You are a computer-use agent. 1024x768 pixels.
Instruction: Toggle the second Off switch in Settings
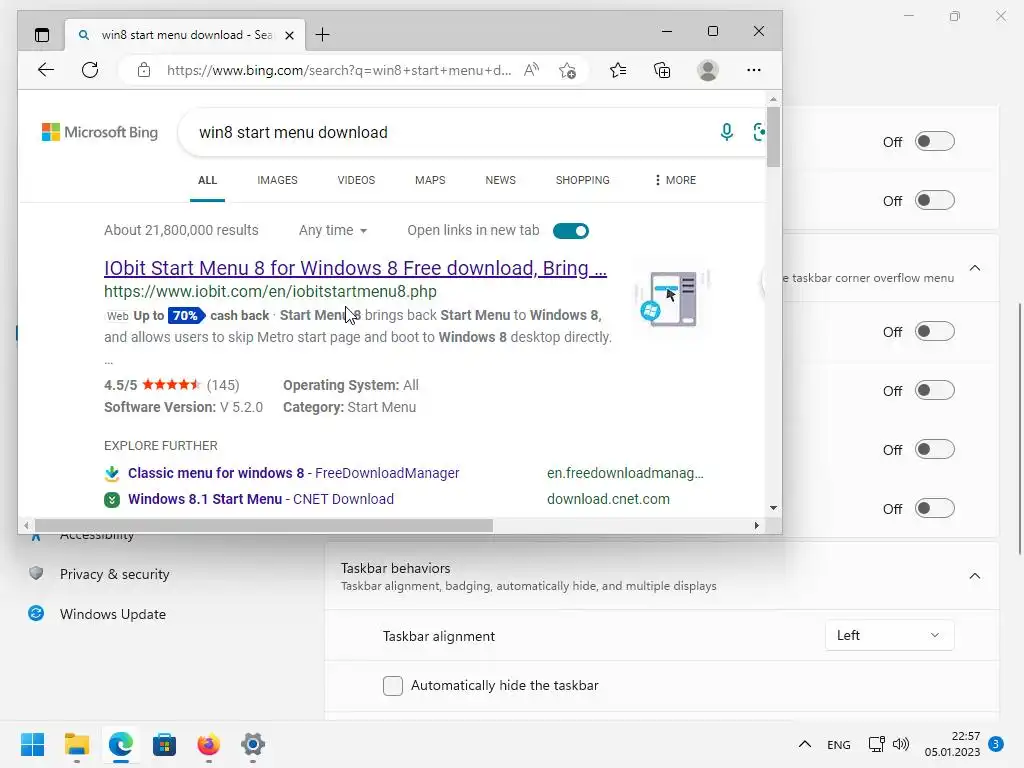(935, 200)
